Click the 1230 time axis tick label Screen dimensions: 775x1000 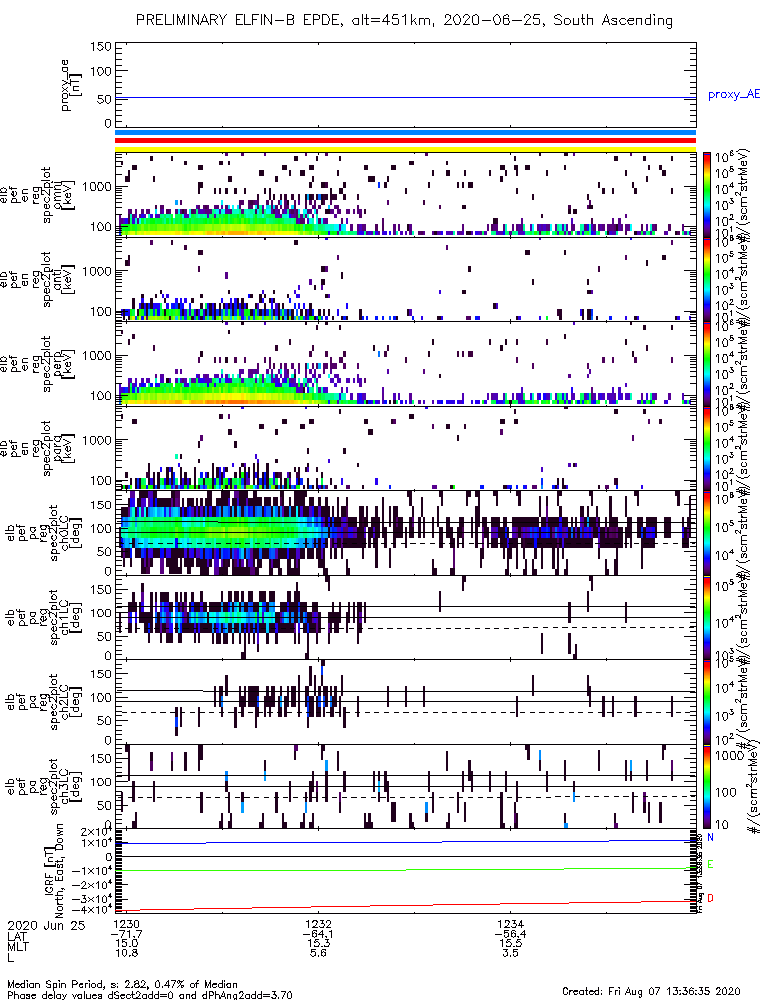click(126, 924)
